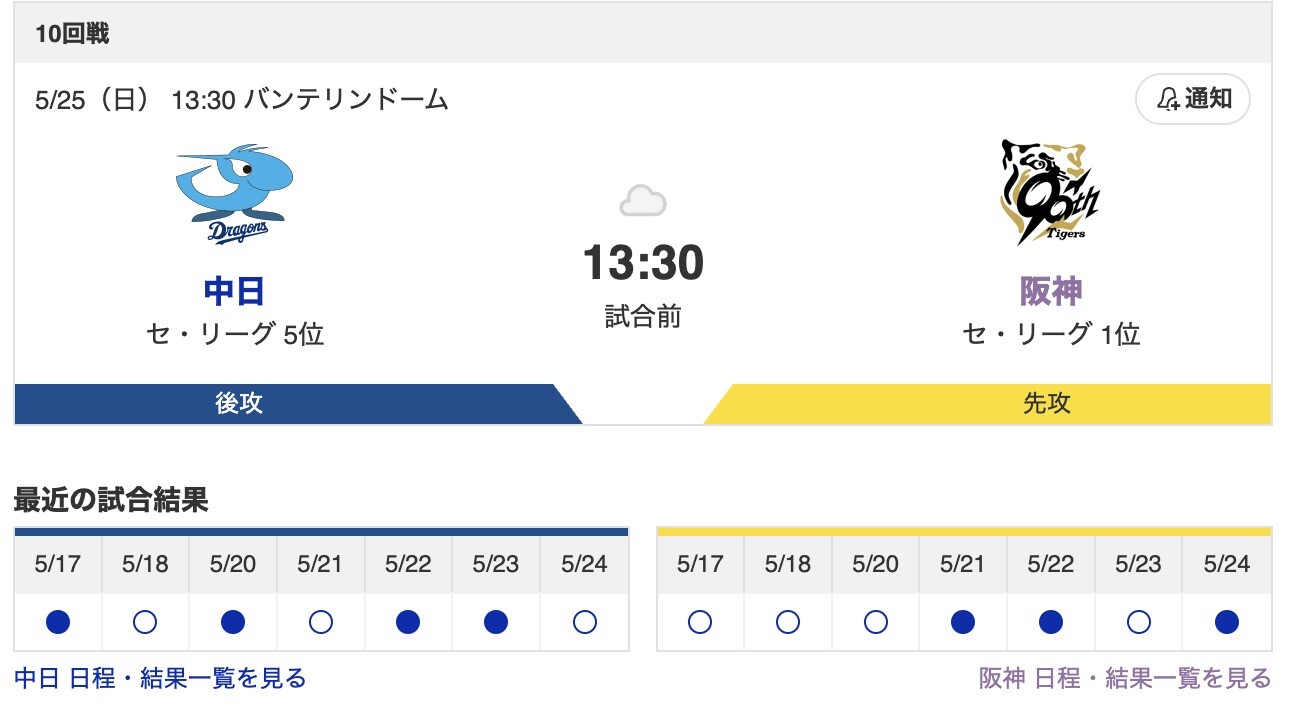Click Hanshin's 5/21 loss result dot
1290x722 pixels.
(x=963, y=623)
